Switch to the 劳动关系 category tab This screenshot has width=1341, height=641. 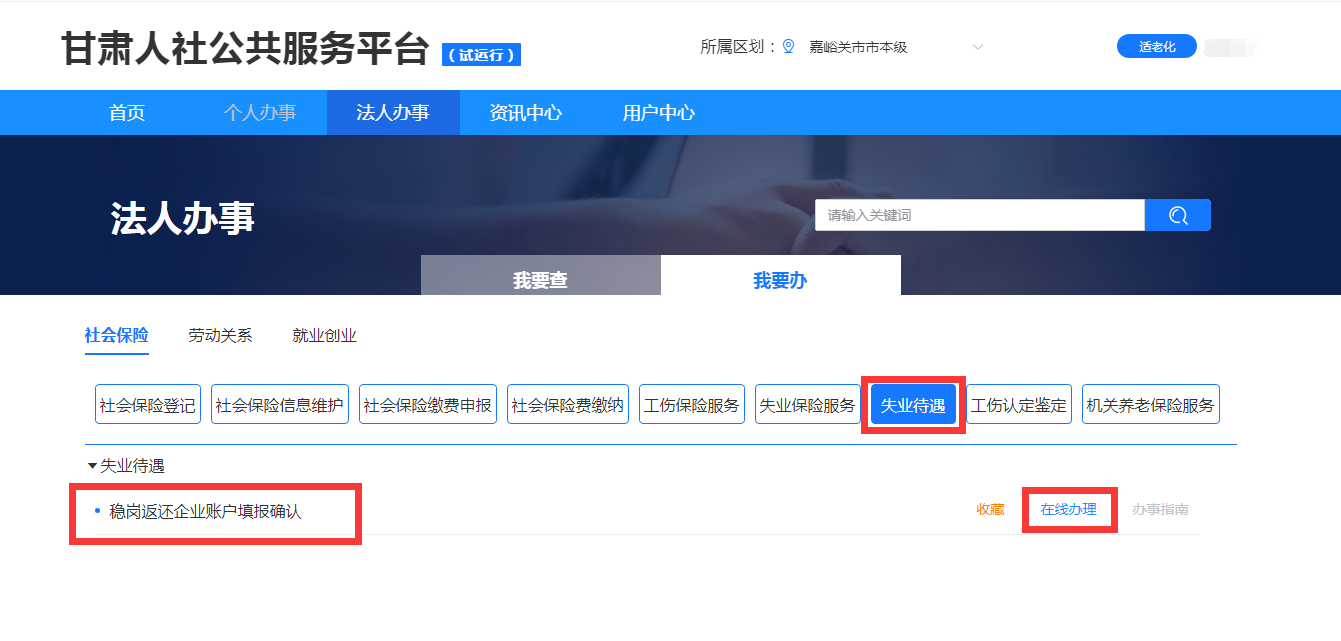pos(220,336)
